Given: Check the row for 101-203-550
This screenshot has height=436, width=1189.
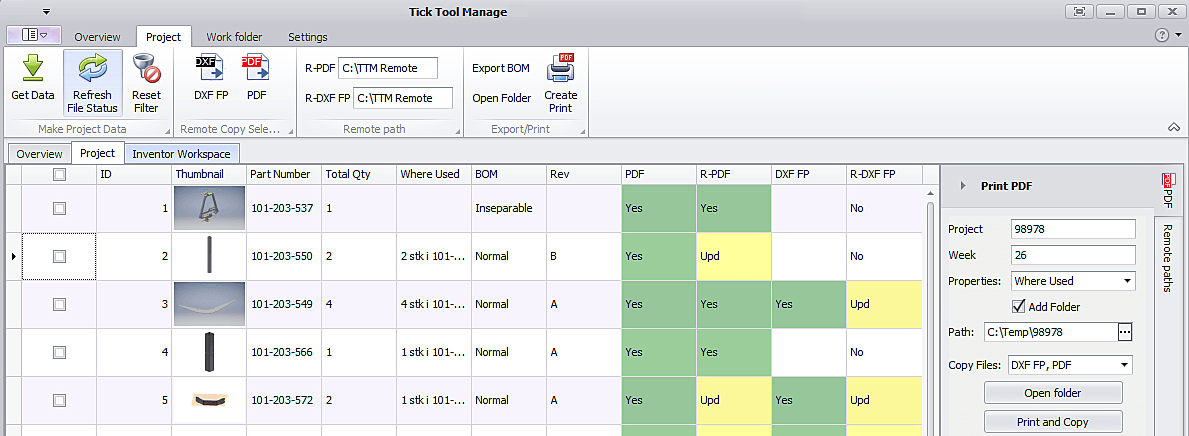Looking at the screenshot, I should (59, 256).
